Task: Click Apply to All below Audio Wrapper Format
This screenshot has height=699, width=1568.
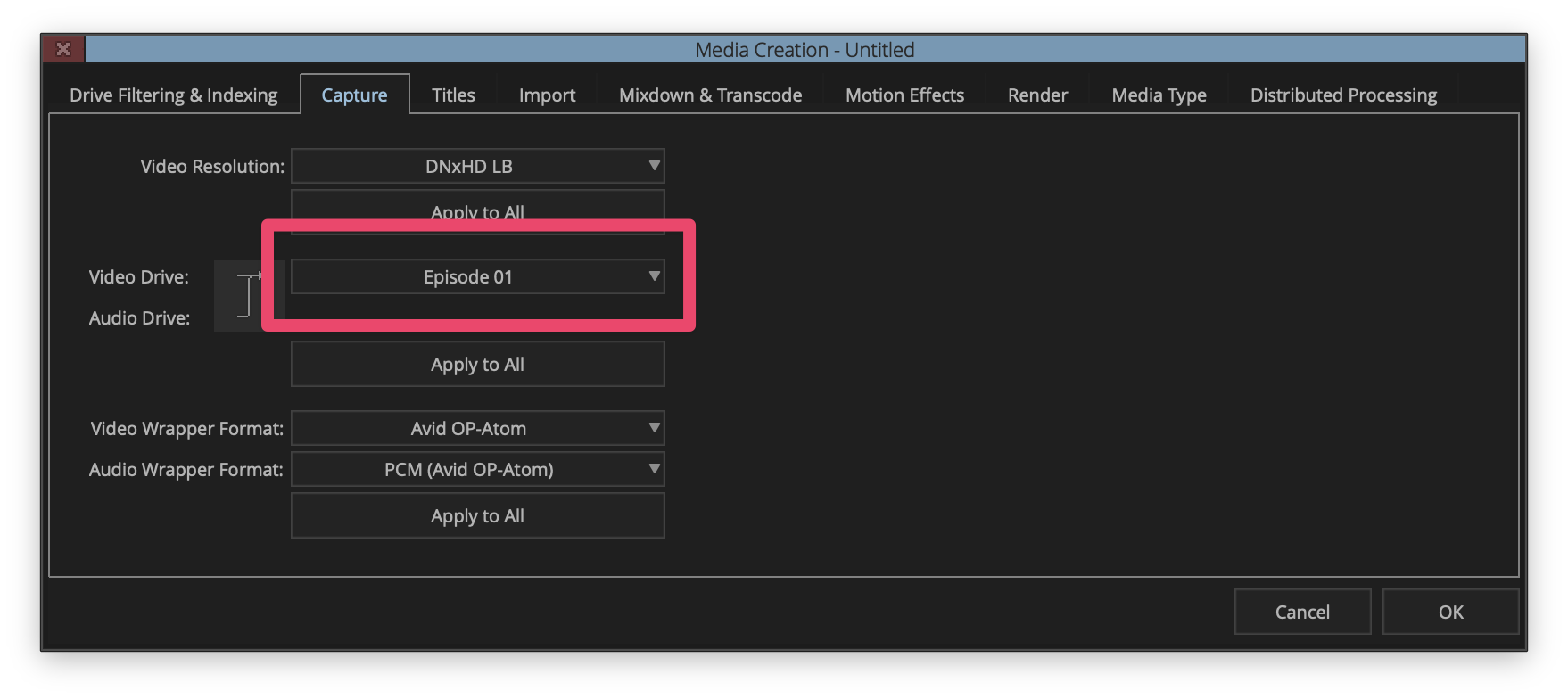Action: (x=477, y=516)
